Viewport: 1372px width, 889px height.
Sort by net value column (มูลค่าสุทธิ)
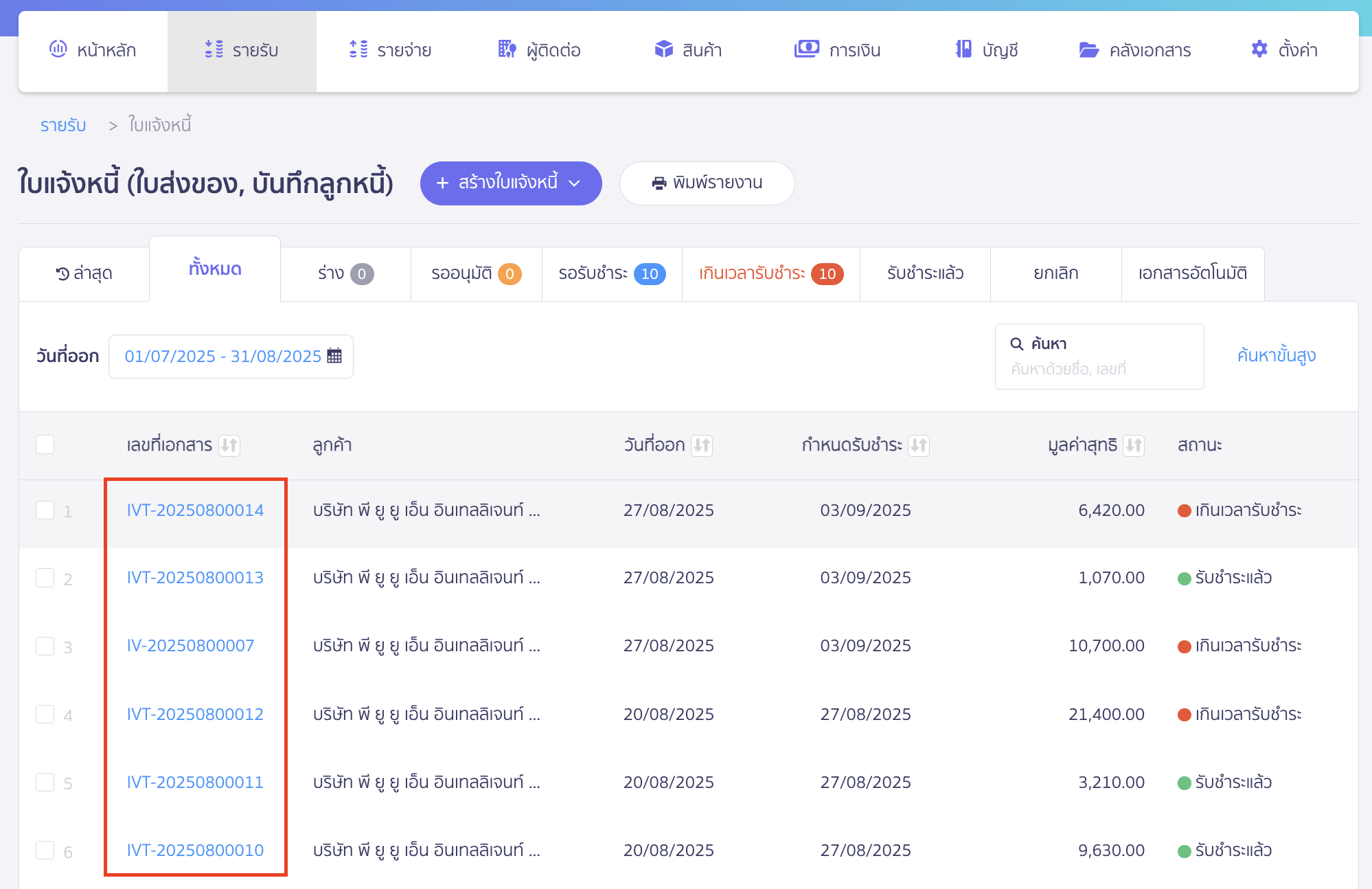1134,445
